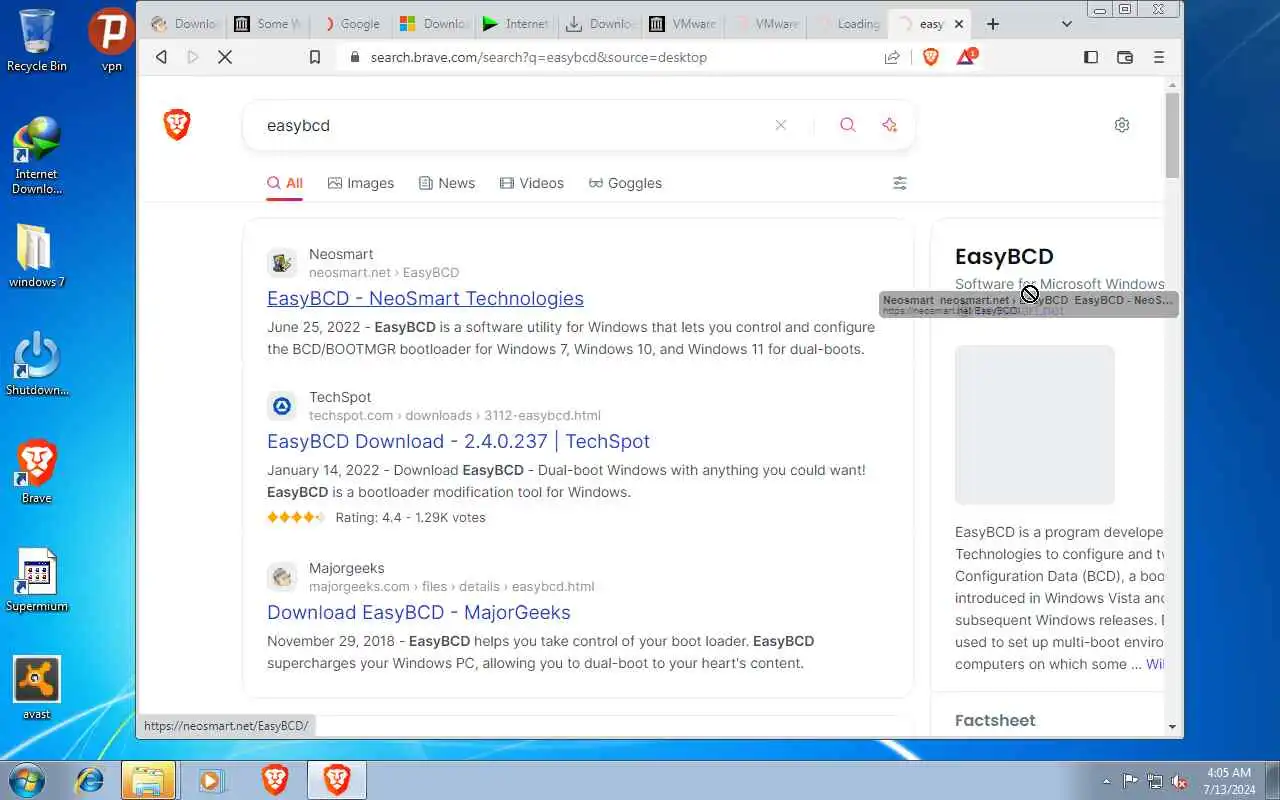Click the techspot.com downloads breadcrumb

[455, 415]
